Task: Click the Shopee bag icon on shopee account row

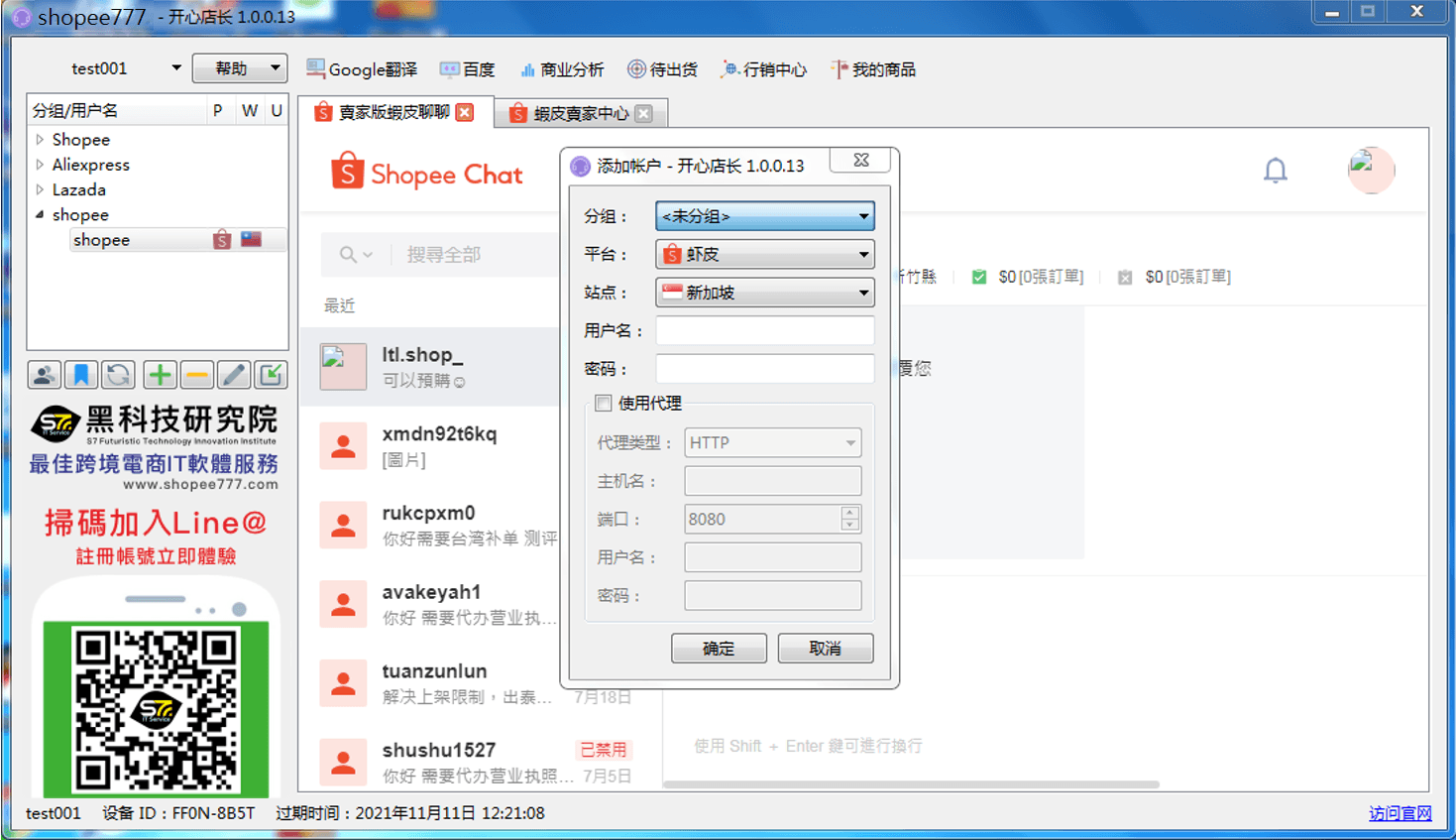Action: (x=222, y=240)
